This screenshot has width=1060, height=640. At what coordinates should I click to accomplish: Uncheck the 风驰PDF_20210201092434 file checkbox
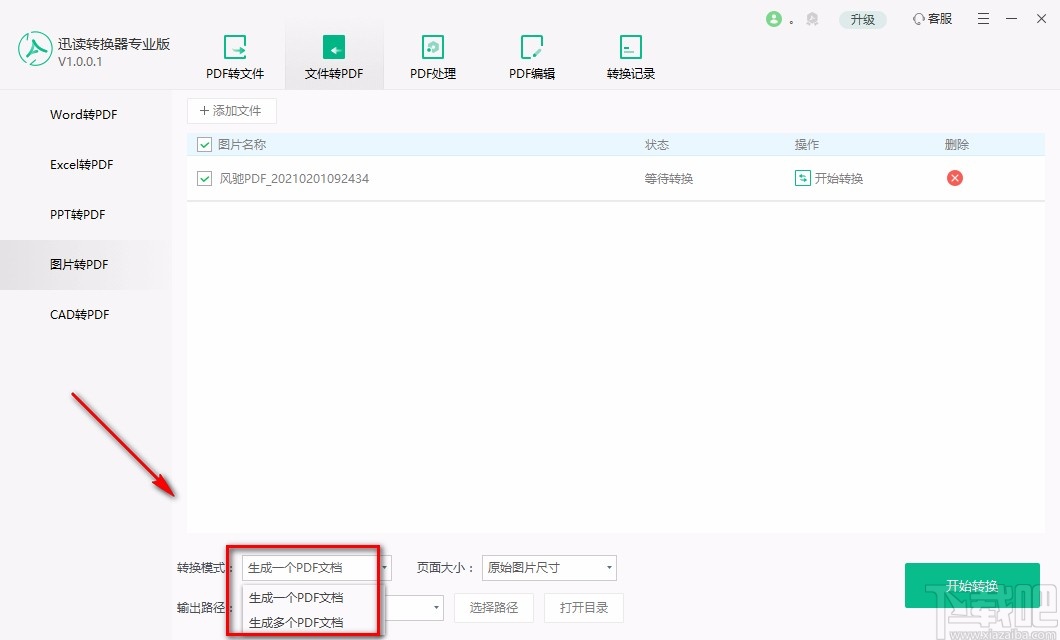click(x=203, y=178)
